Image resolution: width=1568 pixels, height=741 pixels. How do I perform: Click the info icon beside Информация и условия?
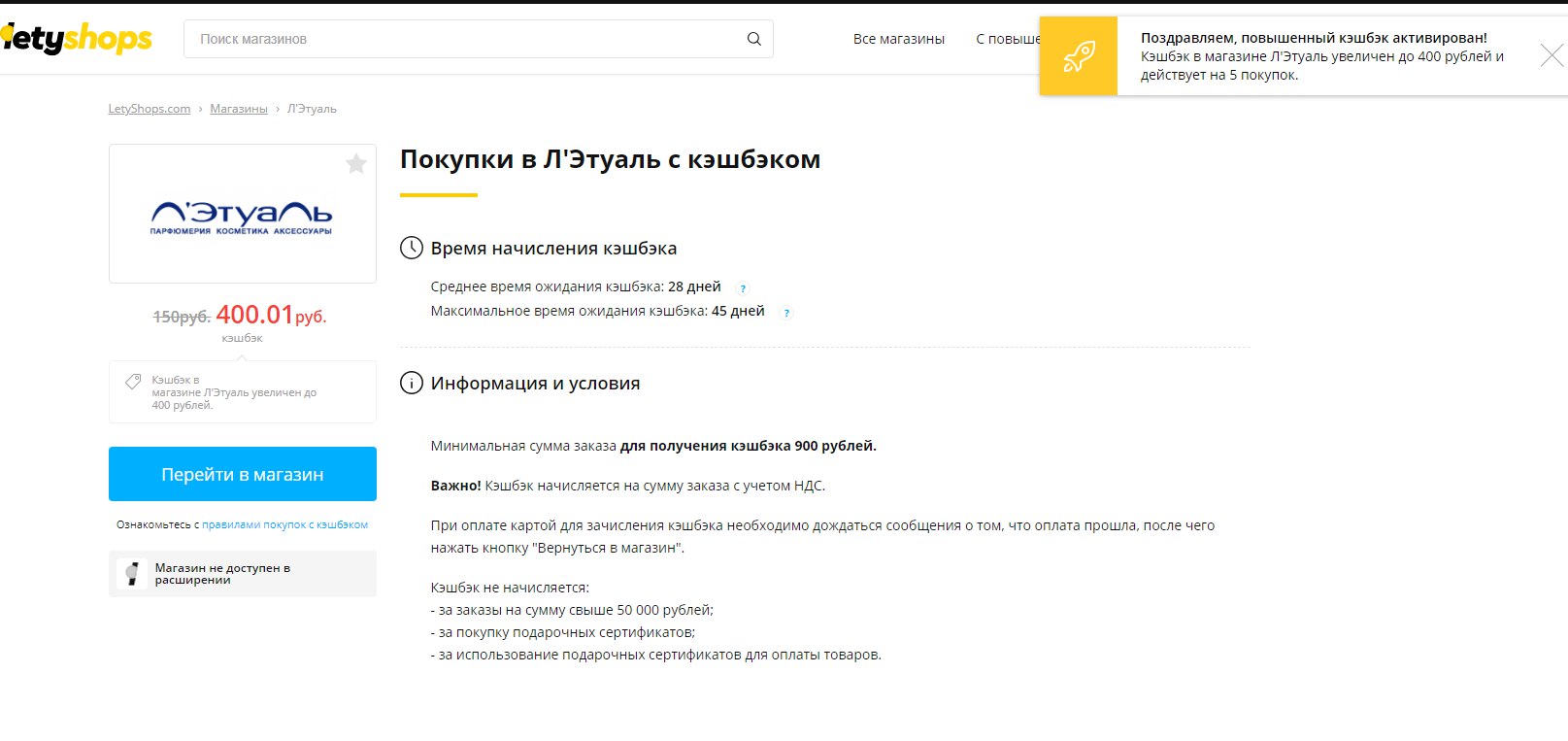pos(412,383)
